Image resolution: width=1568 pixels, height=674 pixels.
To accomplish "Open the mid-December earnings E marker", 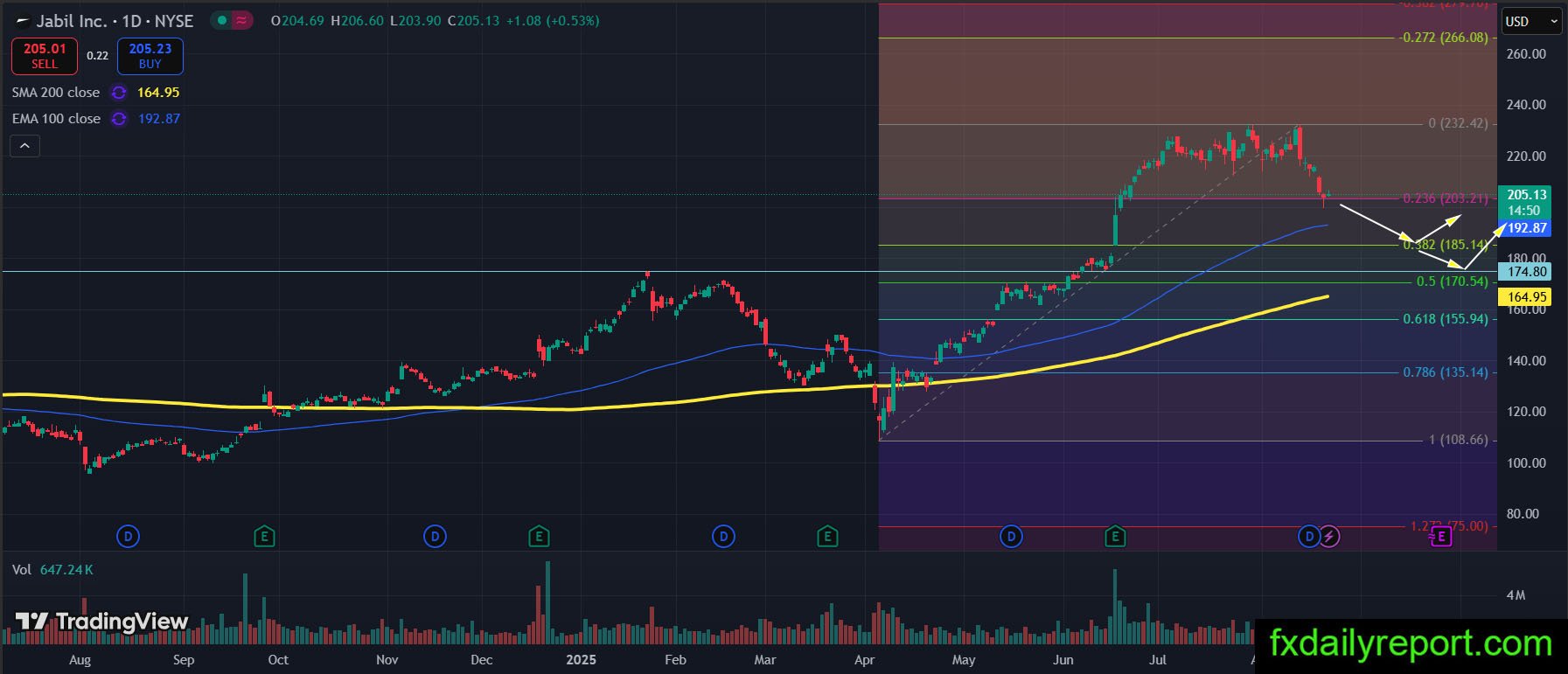I will pyautogui.click(x=539, y=536).
